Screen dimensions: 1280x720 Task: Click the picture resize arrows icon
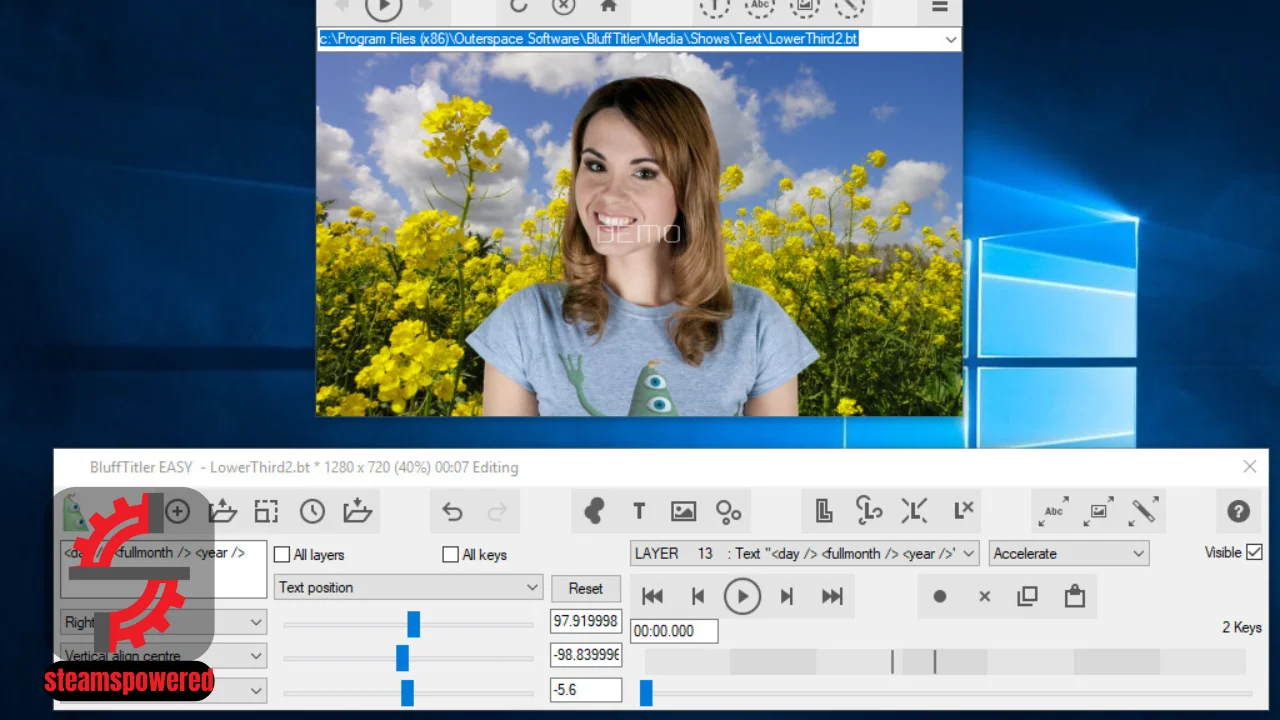tap(1099, 511)
